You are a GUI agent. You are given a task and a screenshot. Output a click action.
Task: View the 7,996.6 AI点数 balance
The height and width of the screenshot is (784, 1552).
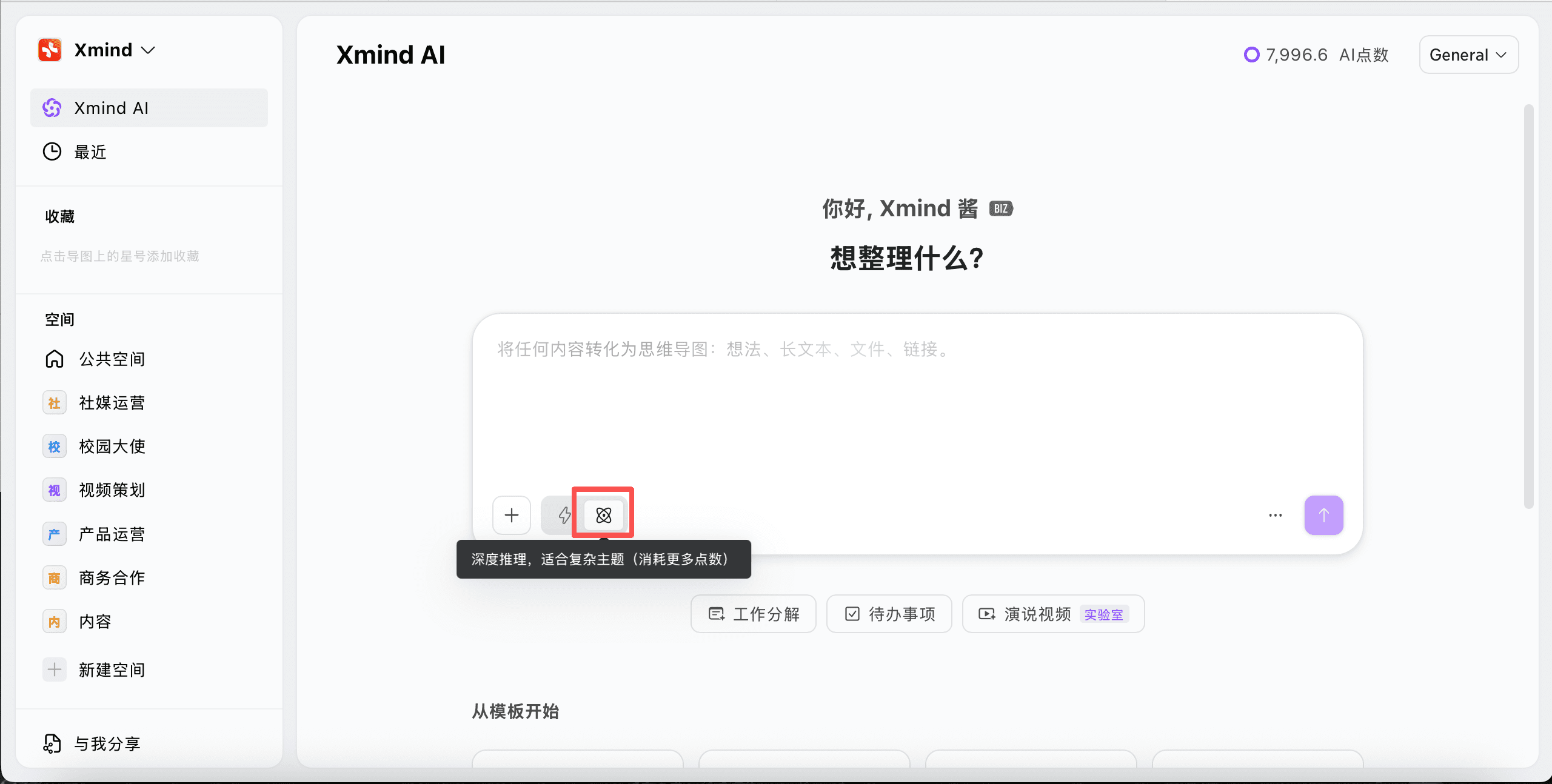tap(1316, 55)
